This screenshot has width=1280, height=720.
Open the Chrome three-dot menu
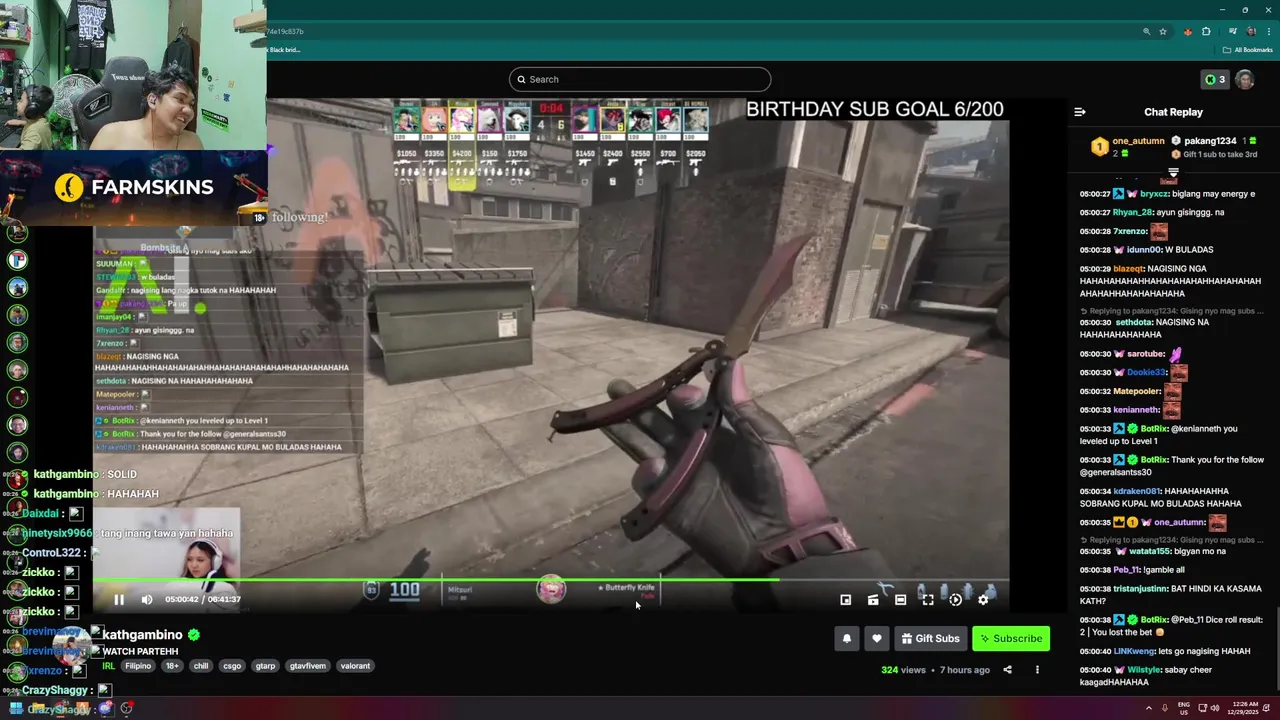pos(1269,32)
